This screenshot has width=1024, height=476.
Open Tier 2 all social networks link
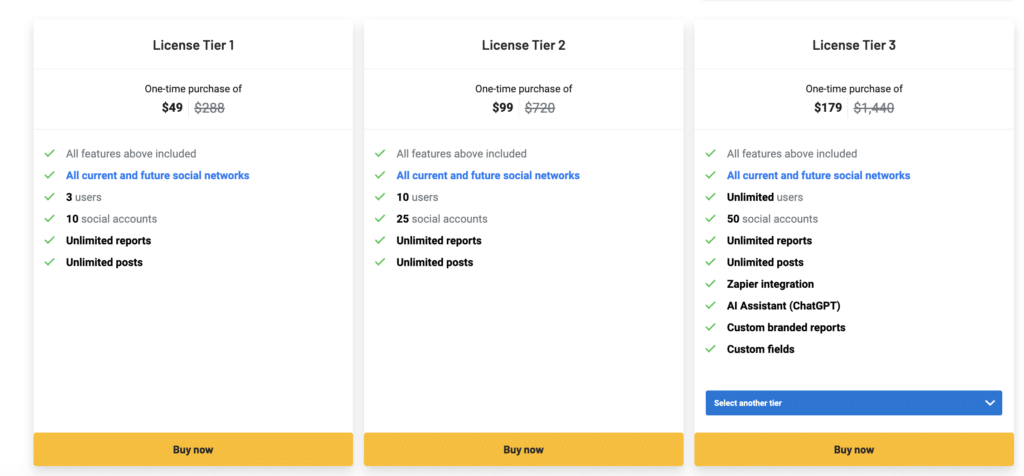(x=487, y=175)
